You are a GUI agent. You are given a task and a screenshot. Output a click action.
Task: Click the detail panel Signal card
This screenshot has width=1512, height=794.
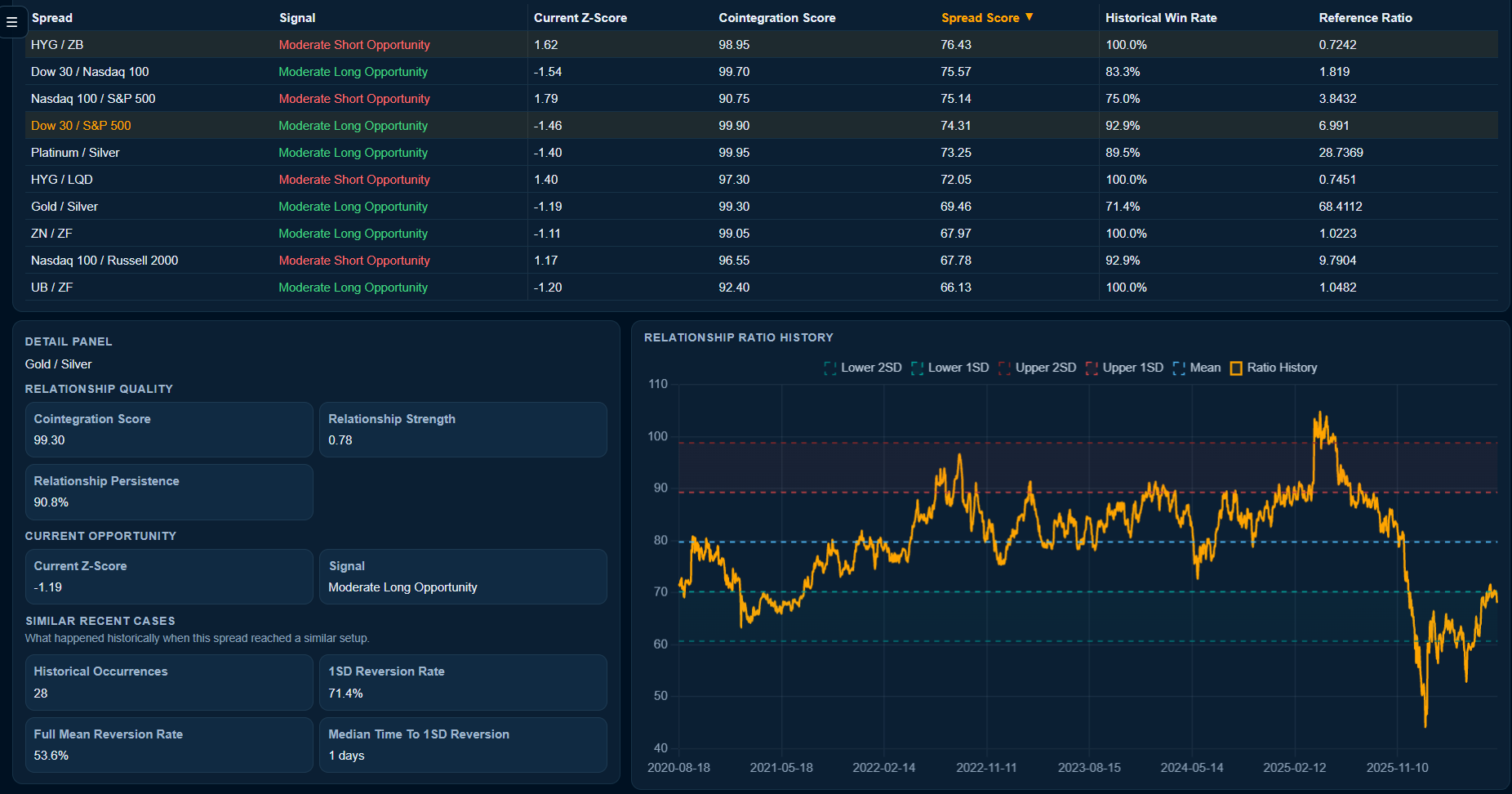pos(463,577)
